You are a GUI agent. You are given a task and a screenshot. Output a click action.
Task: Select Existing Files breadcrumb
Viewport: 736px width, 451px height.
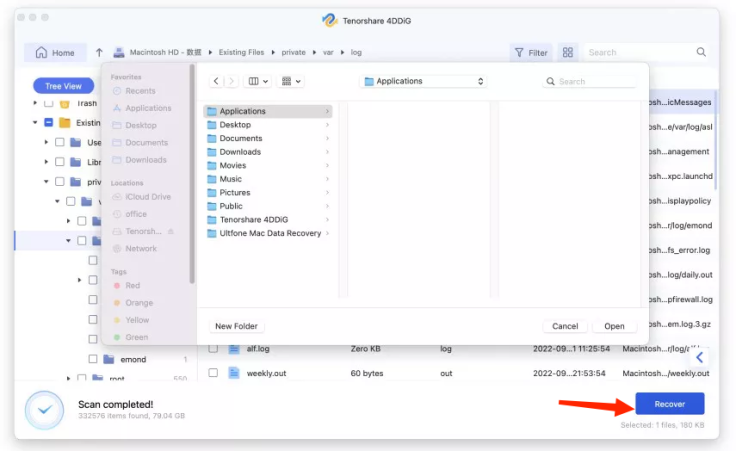pos(241,52)
